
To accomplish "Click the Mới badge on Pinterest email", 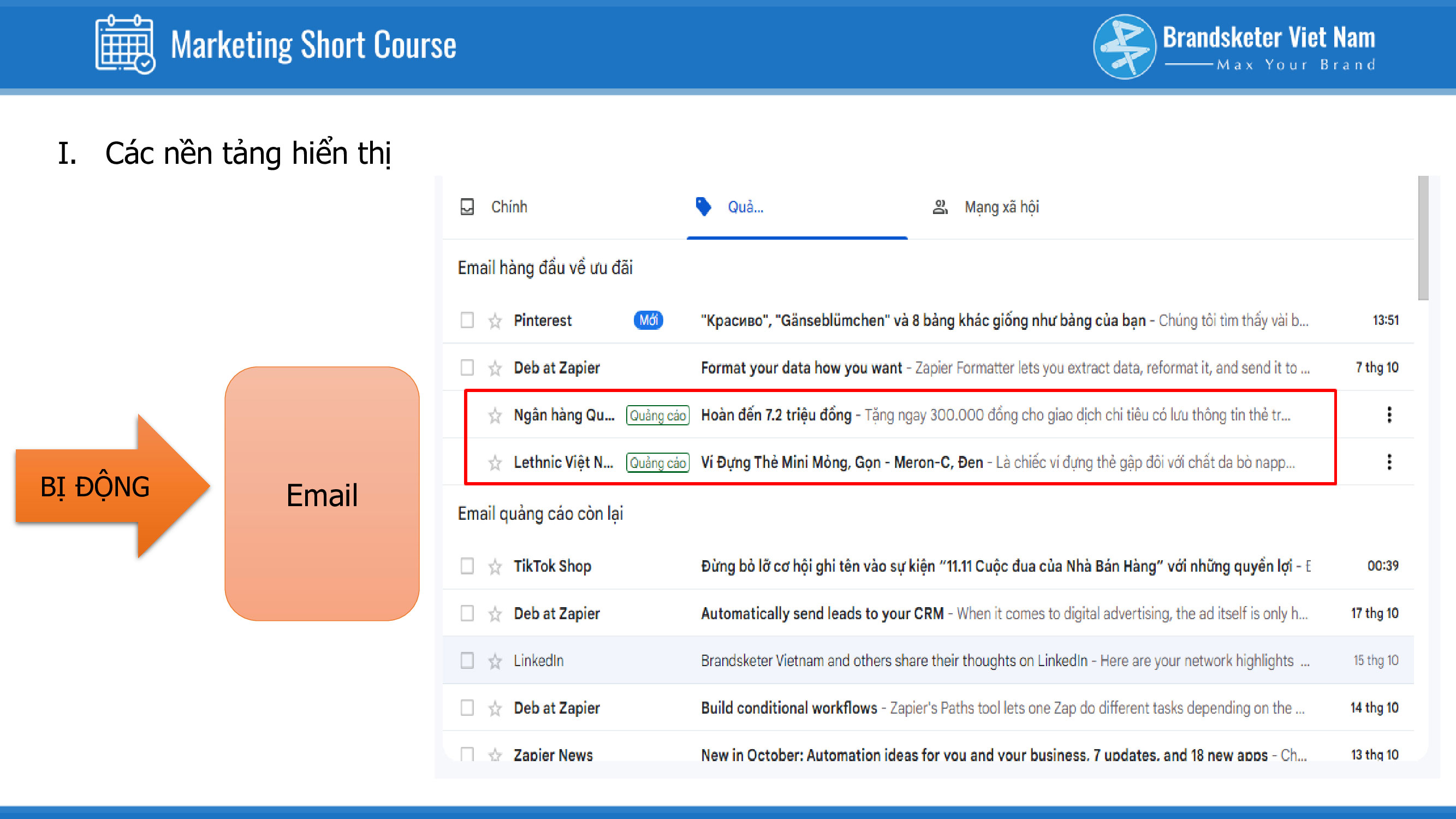I will [x=649, y=320].
